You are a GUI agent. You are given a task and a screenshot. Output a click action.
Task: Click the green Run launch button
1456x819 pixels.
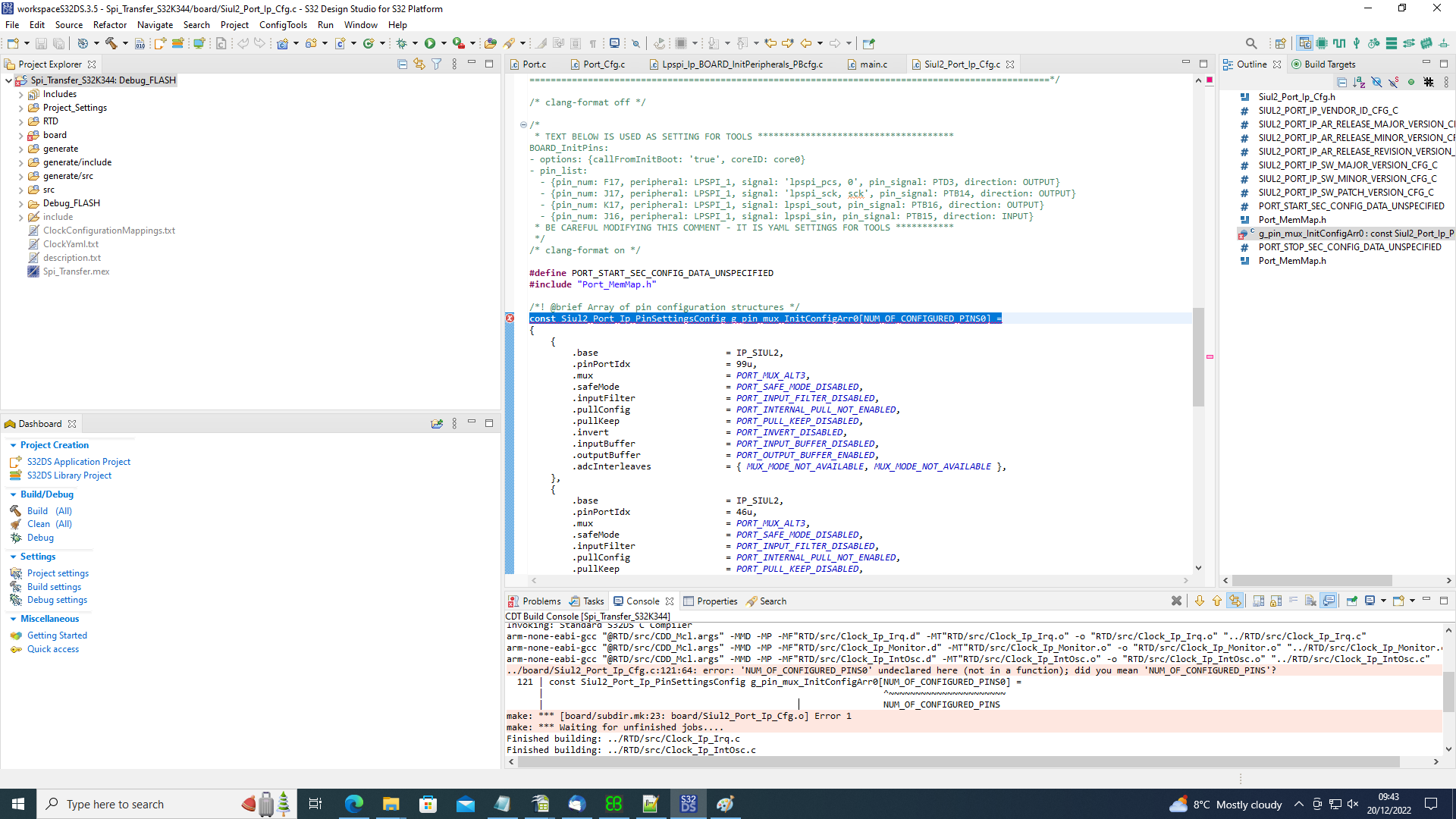pyautogui.click(x=430, y=43)
